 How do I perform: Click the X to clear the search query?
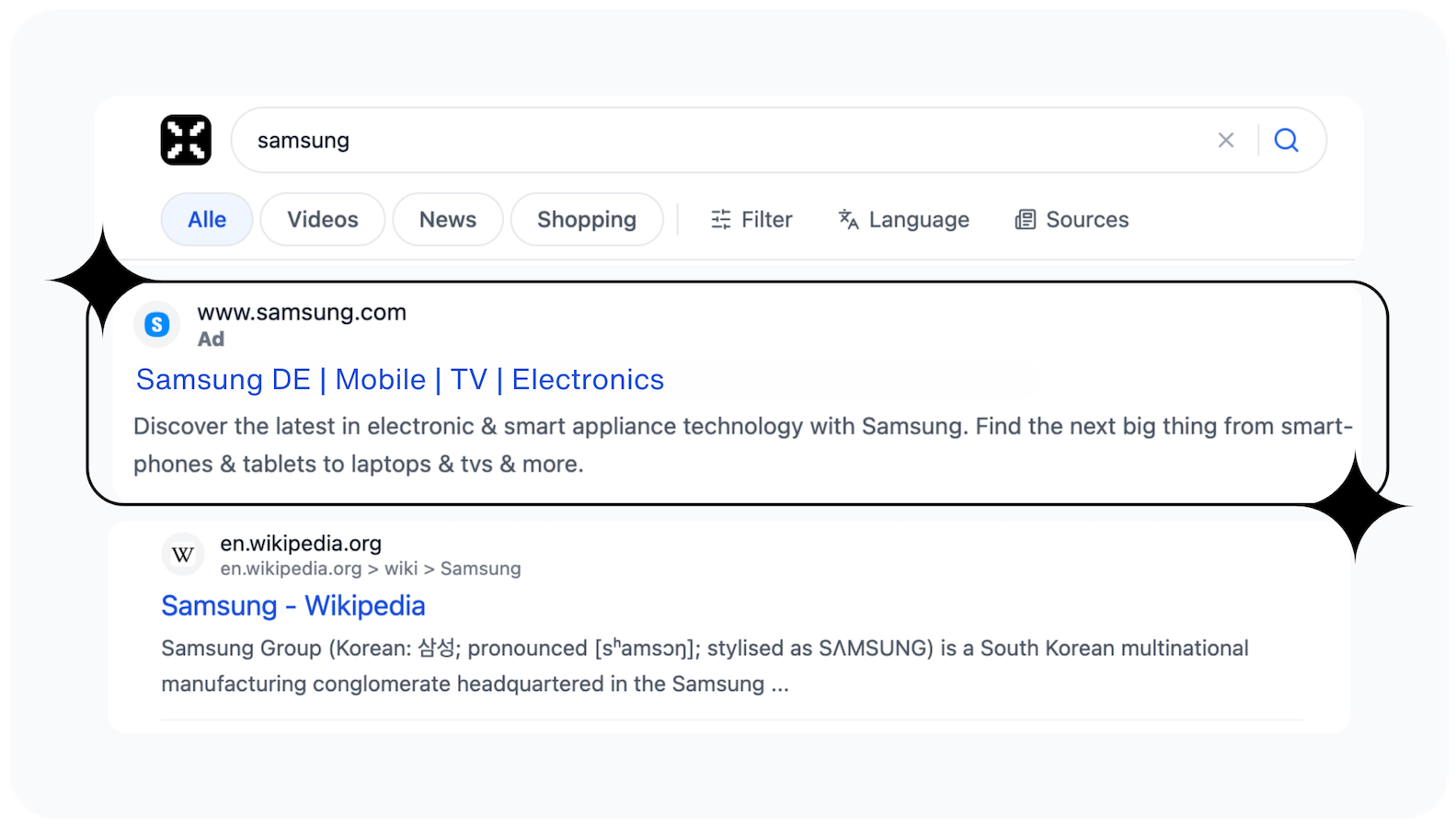pos(1225,140)
